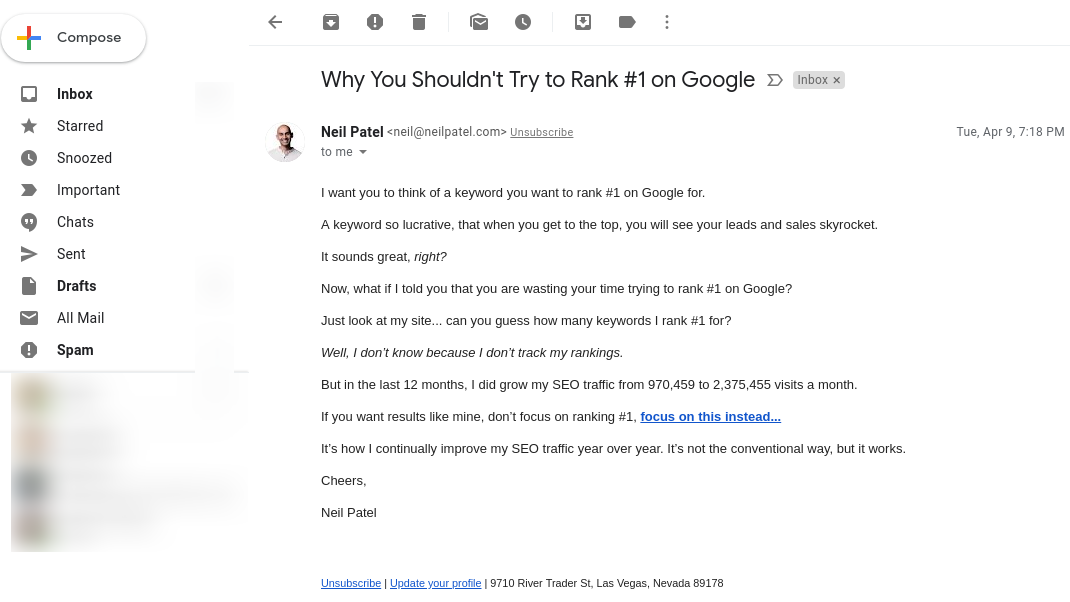Remove the Inbox label chip
Viewport: 1070px width, 602px height.
(836, 79)
